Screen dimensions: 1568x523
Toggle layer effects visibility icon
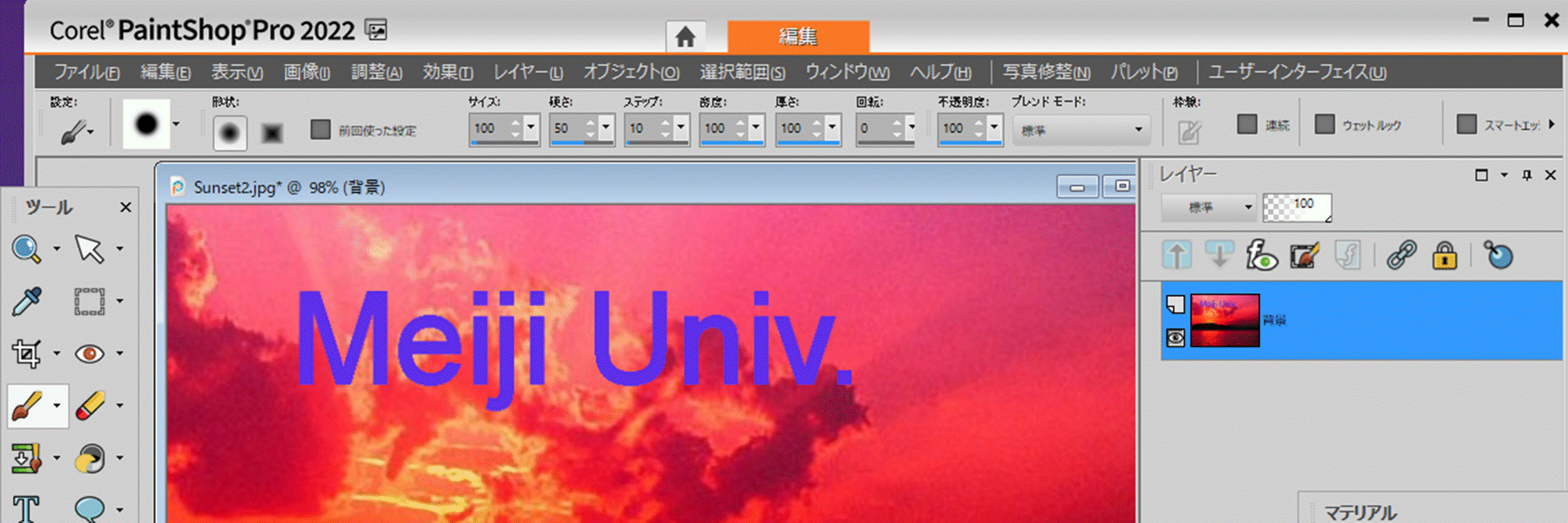[x=1262, y=255]
